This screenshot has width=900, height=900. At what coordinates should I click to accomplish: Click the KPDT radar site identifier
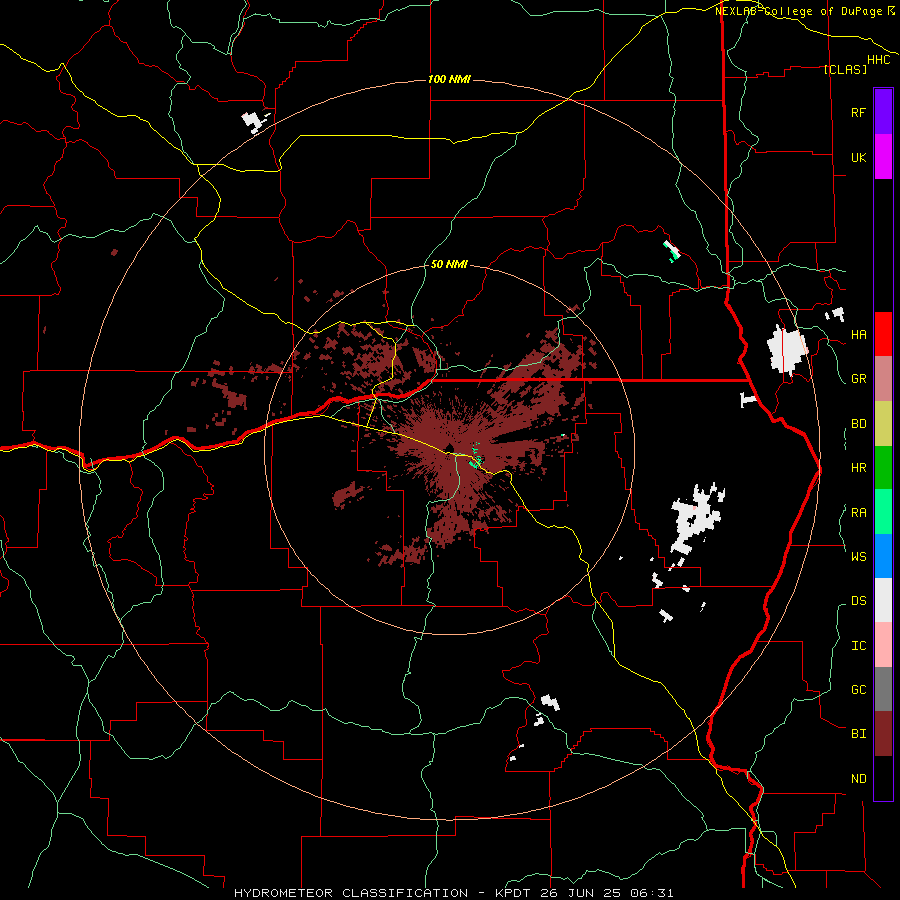click(512, 893)
